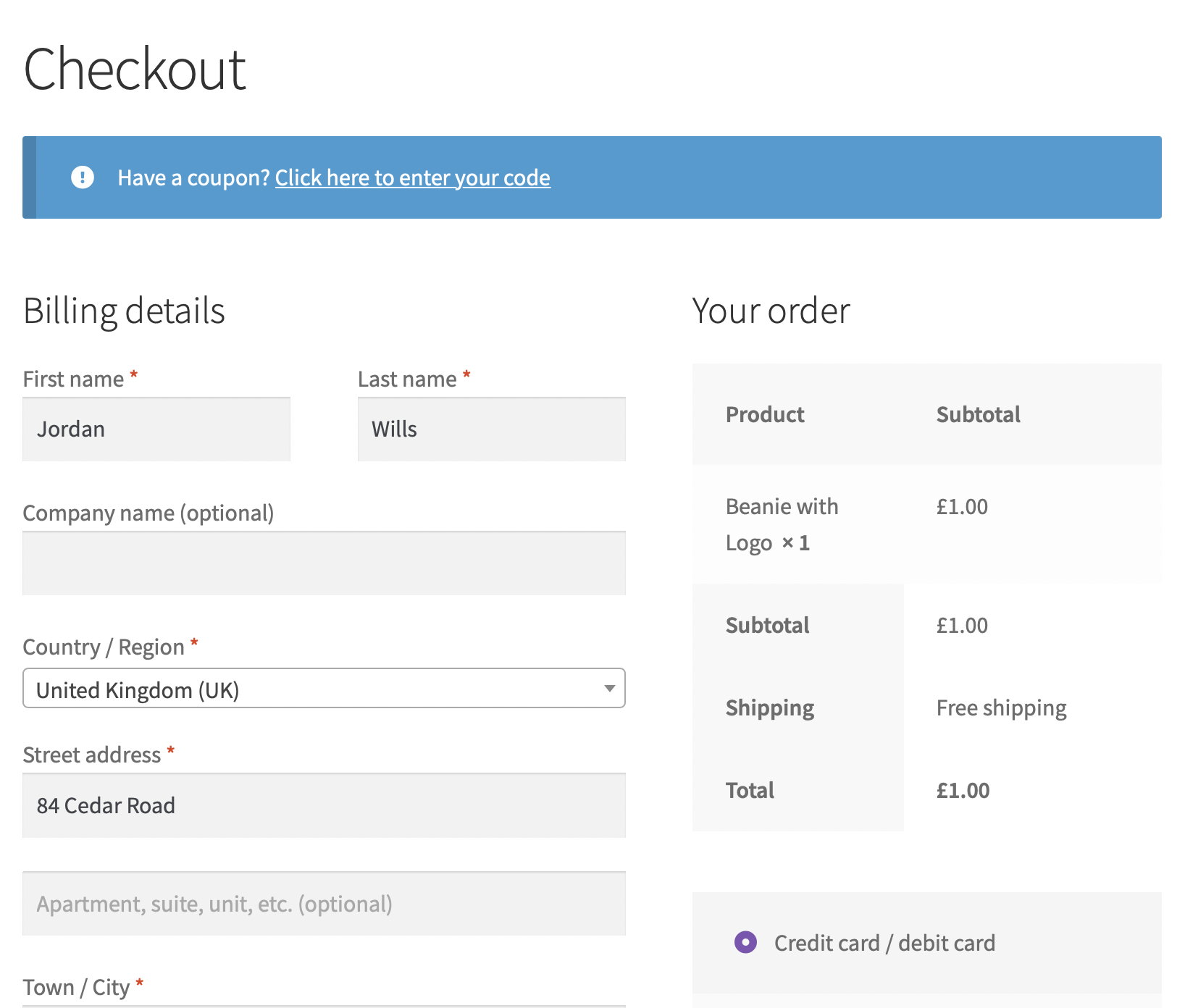Click the Billing details heading
Screen dimensions: 1185x1008
[x=124, y=311]
